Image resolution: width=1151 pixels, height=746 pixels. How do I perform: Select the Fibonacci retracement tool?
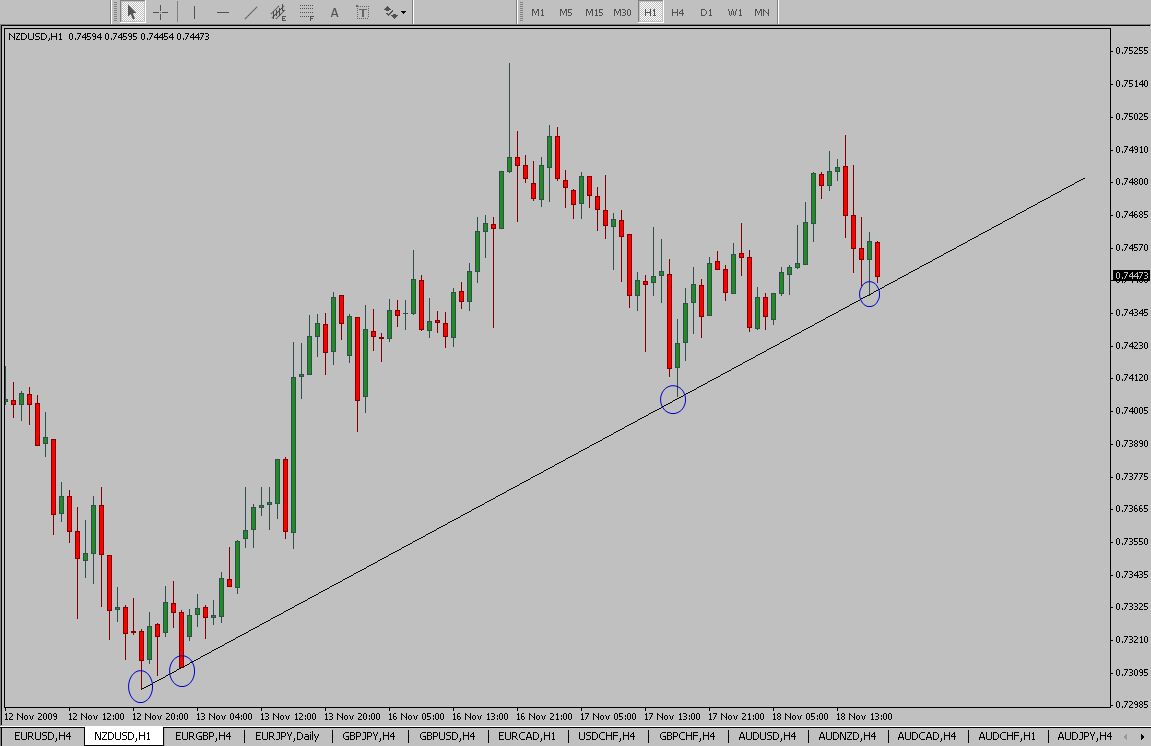coord(306,13)
